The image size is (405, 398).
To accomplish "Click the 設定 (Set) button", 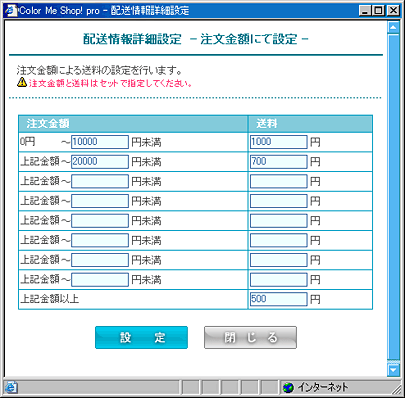I will (141, 337).
